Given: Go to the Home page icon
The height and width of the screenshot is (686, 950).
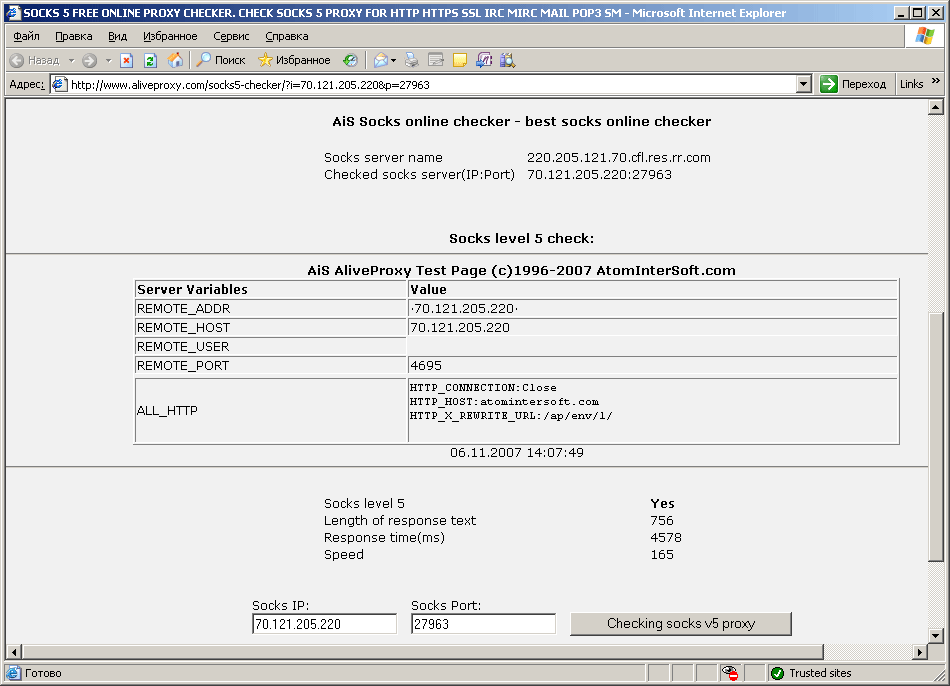Looking at the screenshot, I should 175,60.
